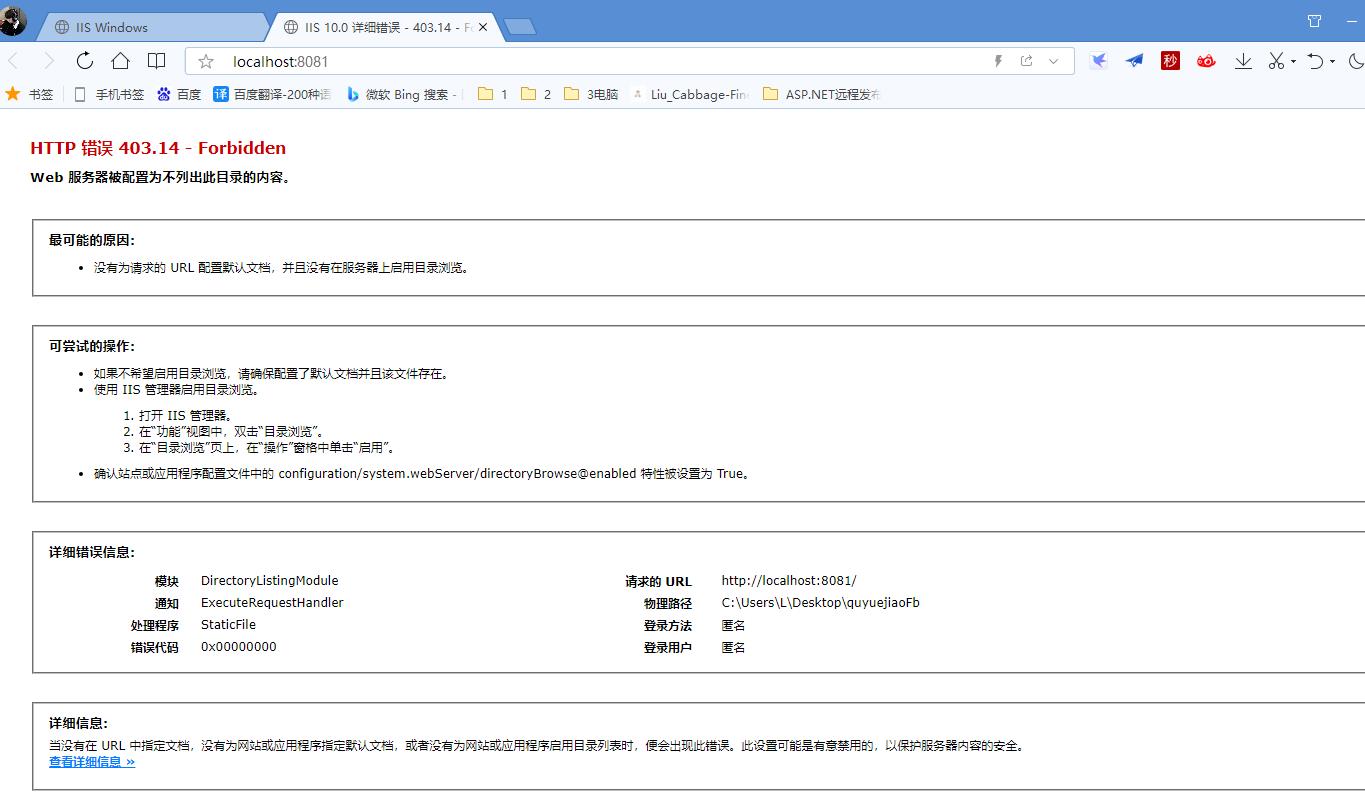This screenshot has width=1365, height=806.
Task: Click the red 秒 extension icon
Action: [1170, 61]
